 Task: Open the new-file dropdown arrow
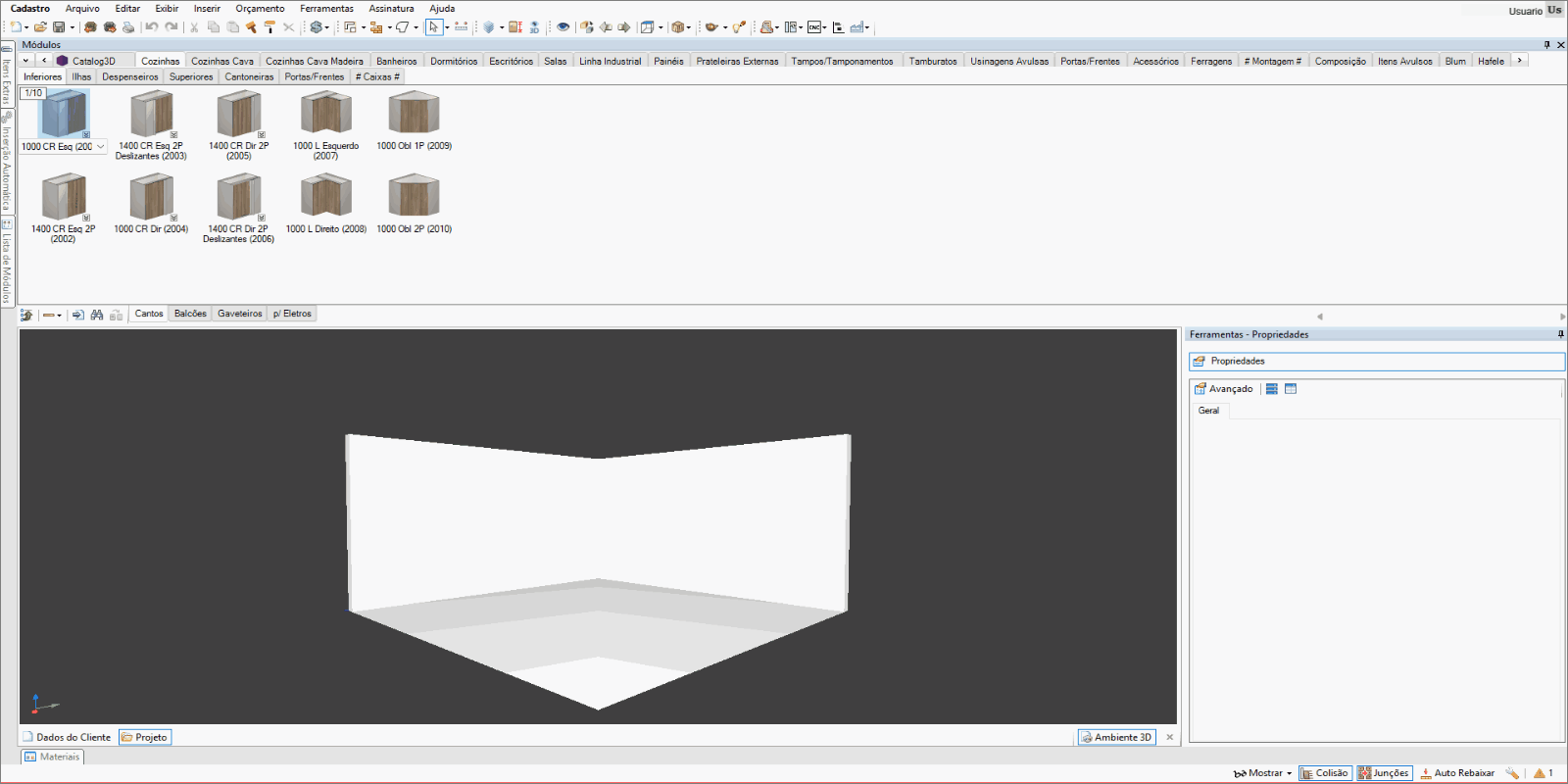click(26, 27)
